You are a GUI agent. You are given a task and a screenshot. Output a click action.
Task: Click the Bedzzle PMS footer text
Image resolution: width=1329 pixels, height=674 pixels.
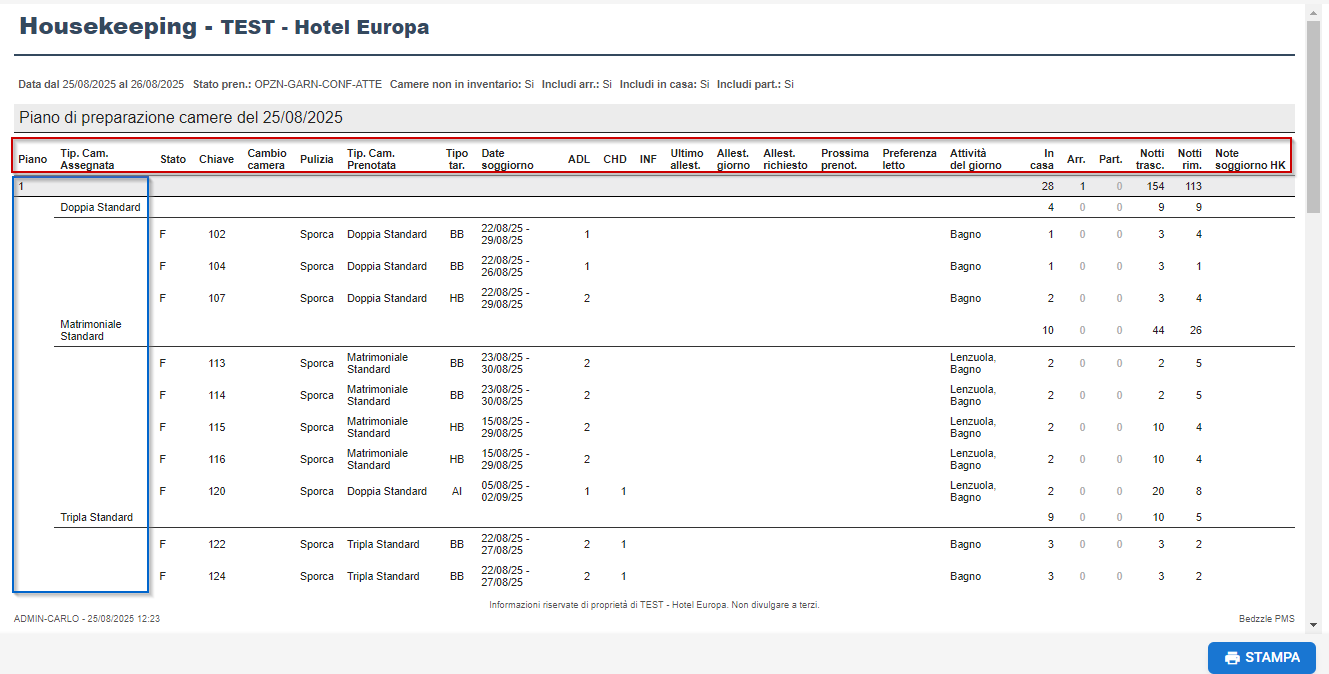click(1266, 620)
